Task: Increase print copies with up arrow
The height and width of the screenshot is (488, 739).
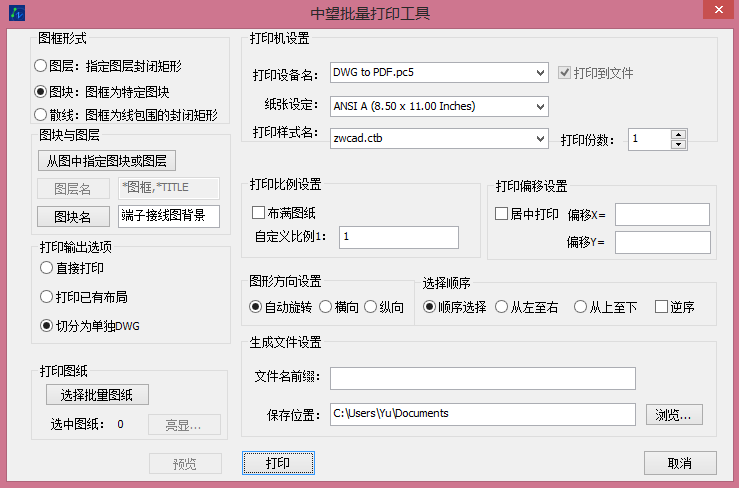Action: [679, 134]
